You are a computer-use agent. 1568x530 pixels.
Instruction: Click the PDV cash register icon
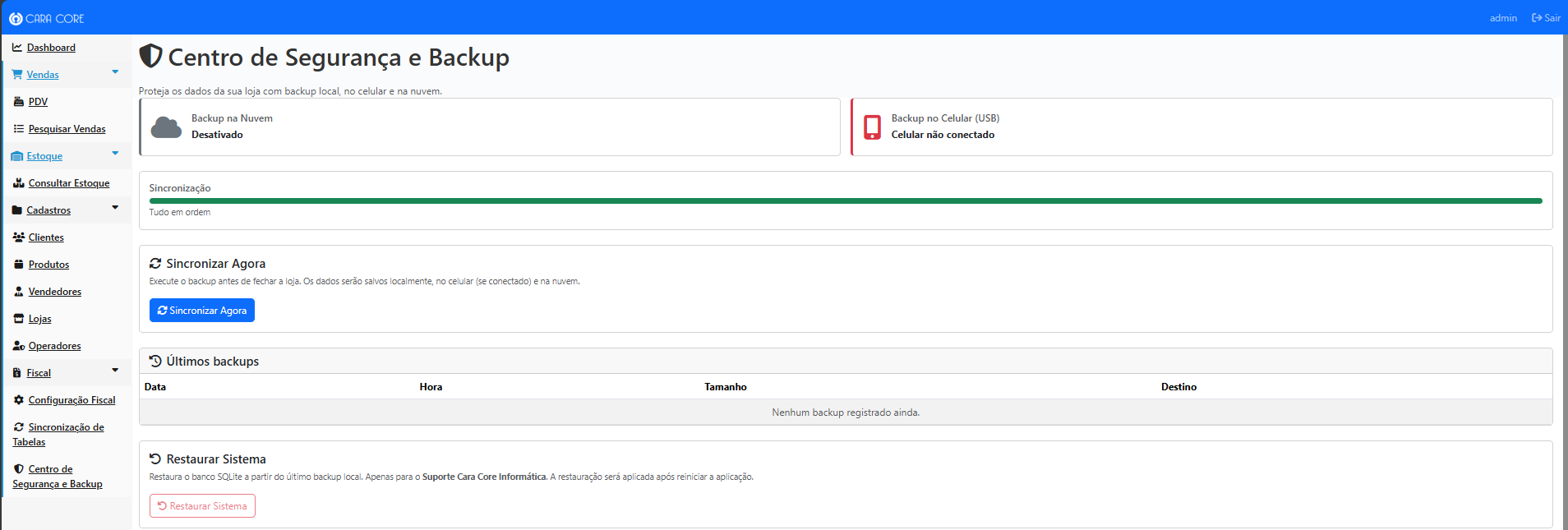pos(20,102)
